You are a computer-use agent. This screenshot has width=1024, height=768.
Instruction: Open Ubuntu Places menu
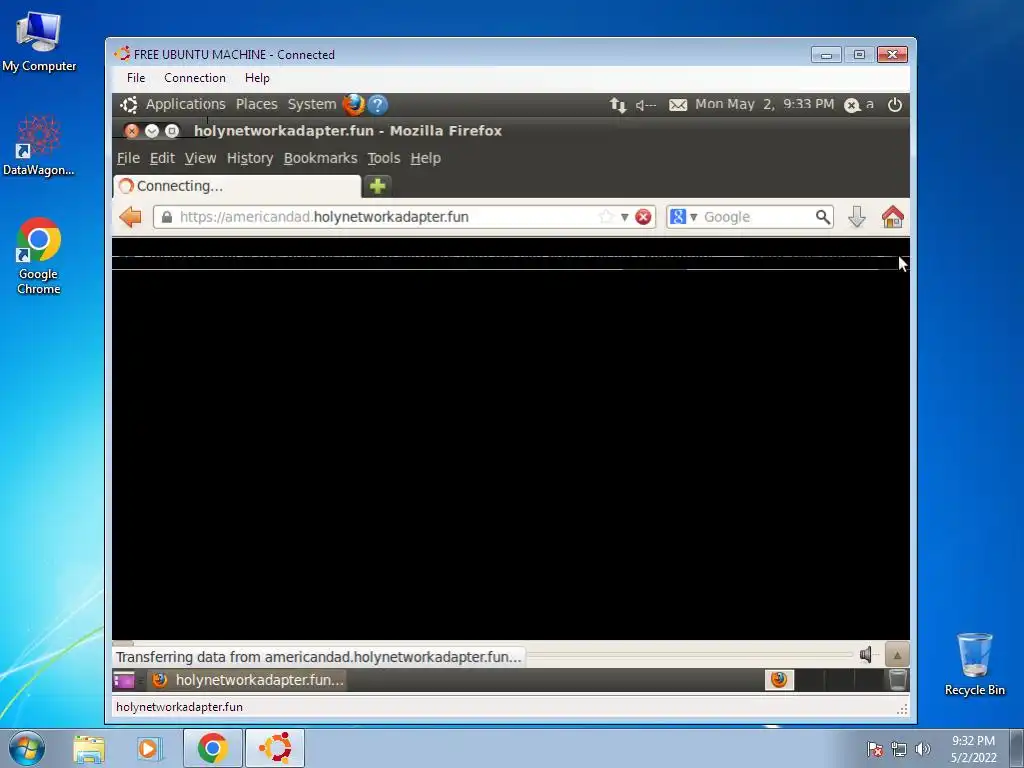coord(257,104)
